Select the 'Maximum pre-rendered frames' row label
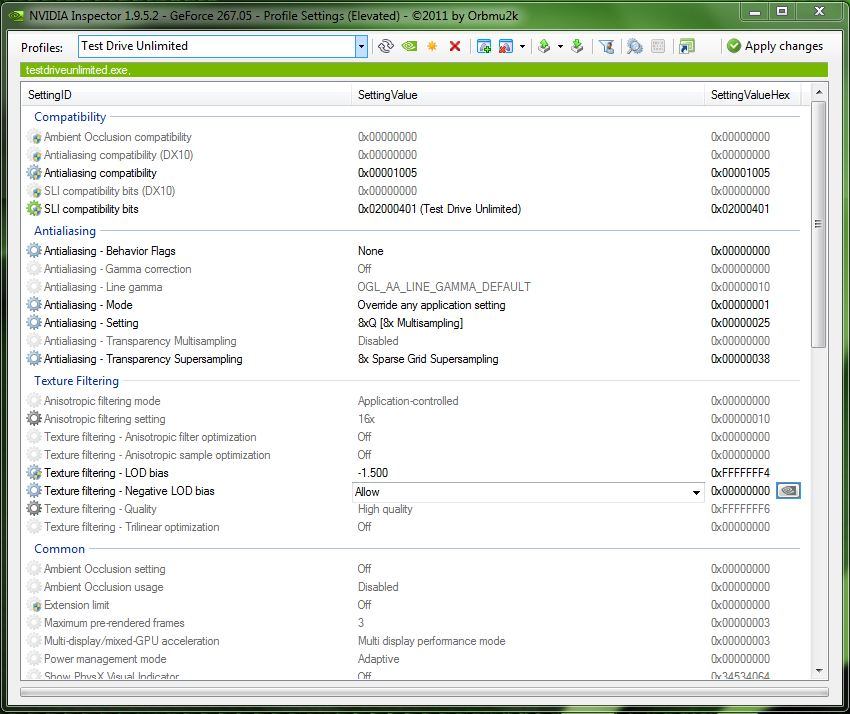850x714 pixels. coord(114,623)
